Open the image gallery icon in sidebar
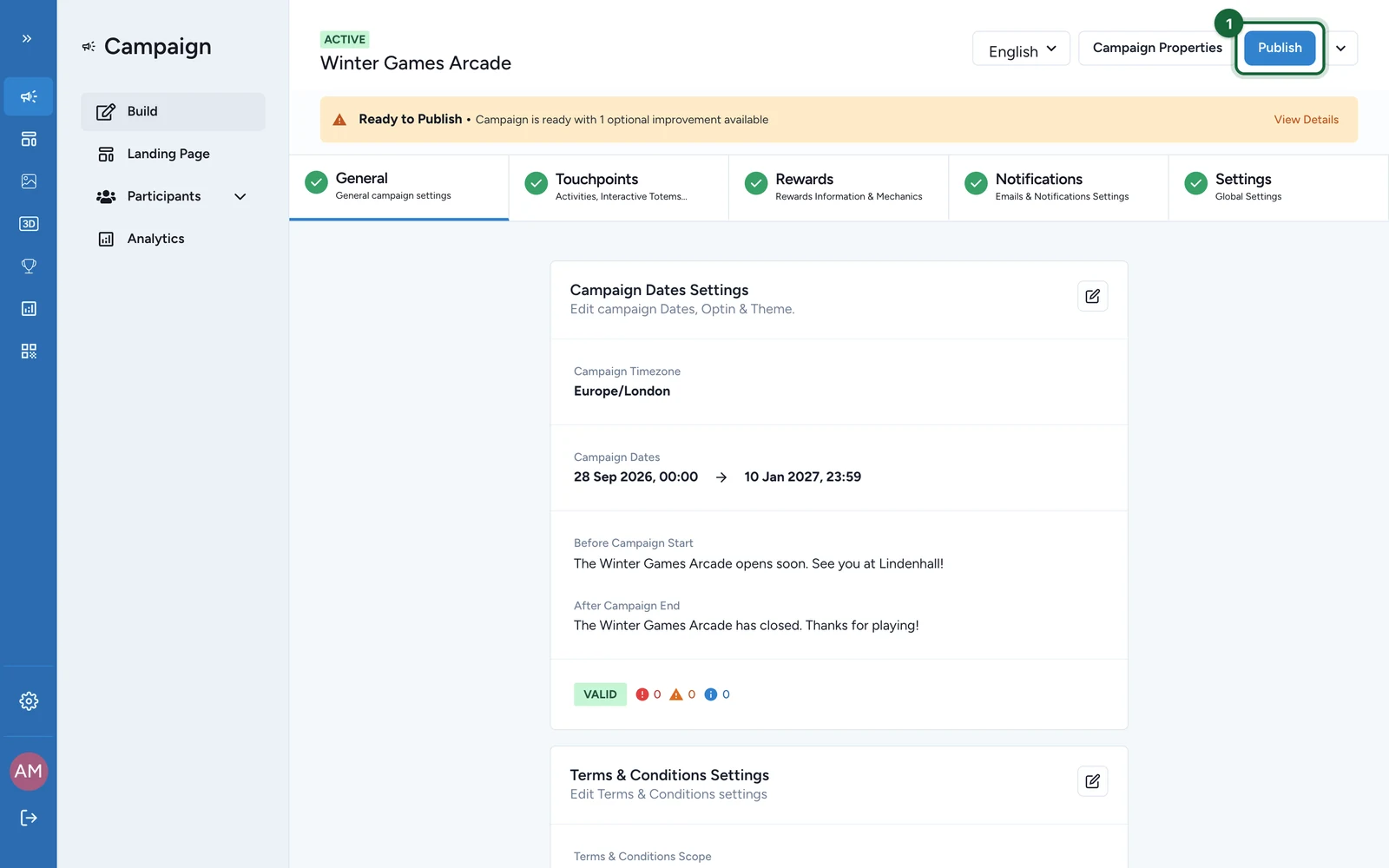The width and height of the screenshot is (1389, 868). 29,181
